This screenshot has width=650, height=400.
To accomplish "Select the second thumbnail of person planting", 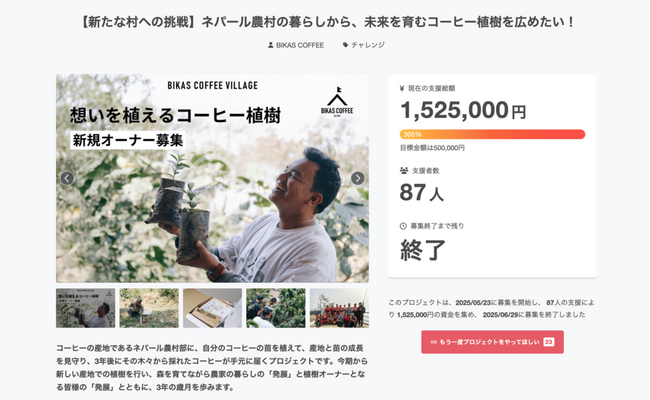I will pyautogui.click(x=149, y=308).
